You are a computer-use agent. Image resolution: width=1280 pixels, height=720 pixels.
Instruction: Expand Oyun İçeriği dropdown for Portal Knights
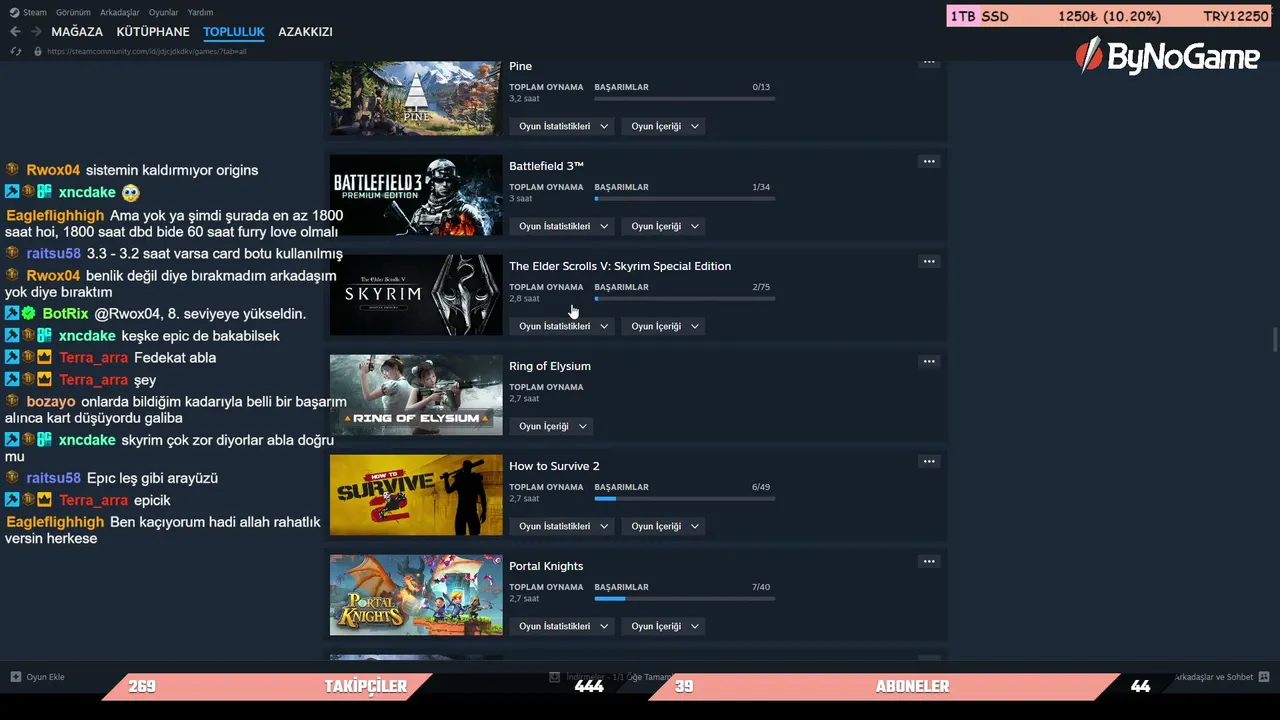point(663,626)
